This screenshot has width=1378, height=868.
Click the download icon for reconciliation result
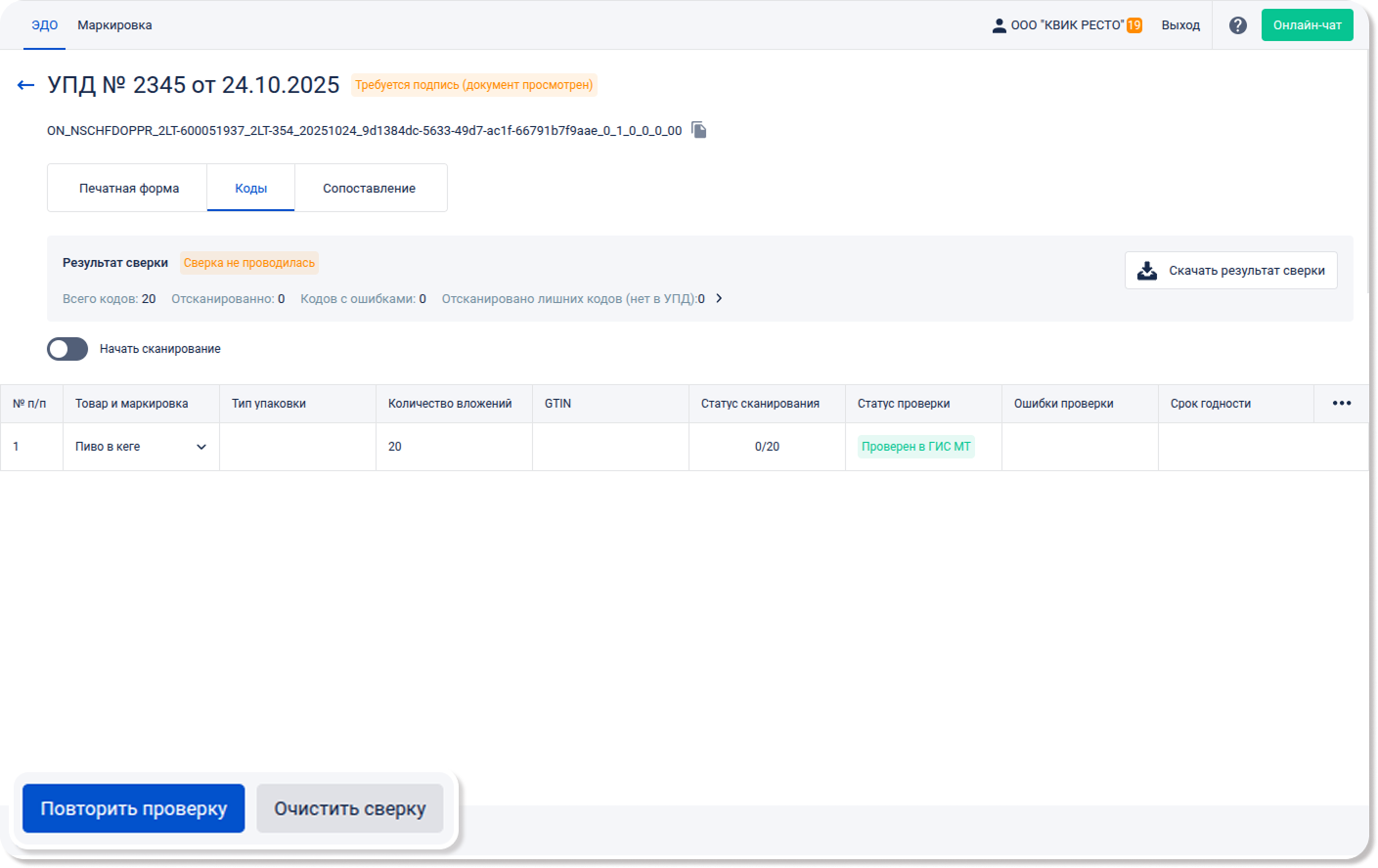pos(1147,271)
